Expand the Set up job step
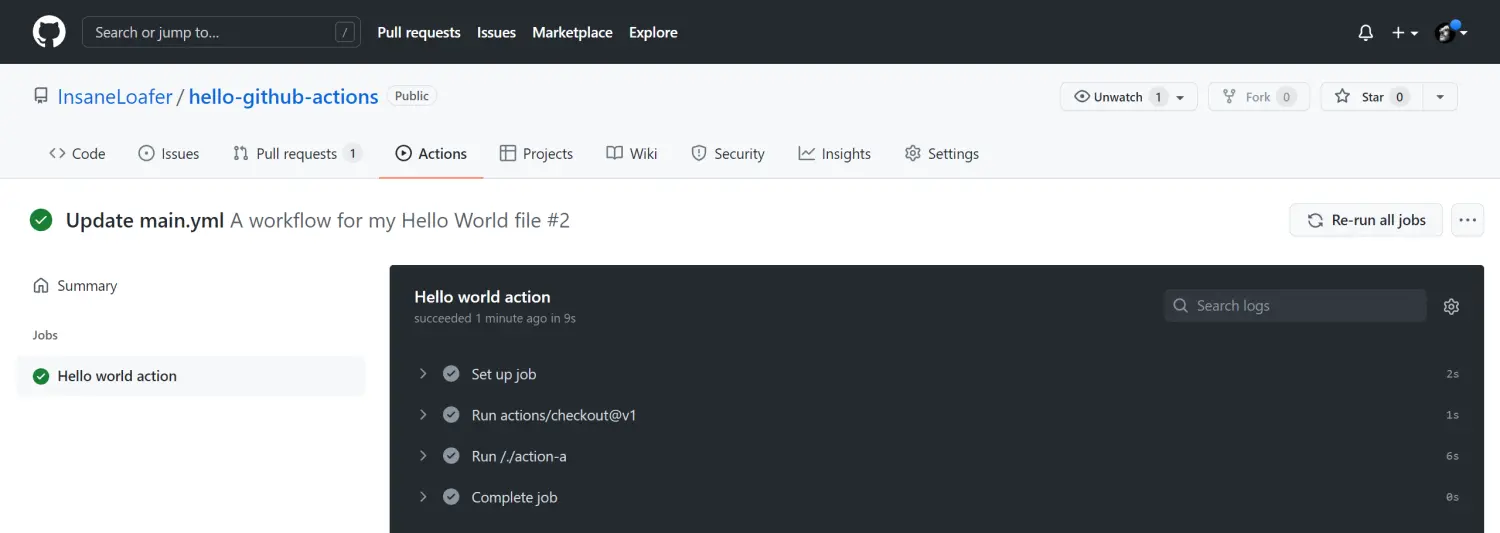This screenshot has width=1500, height=533. click(x=423, y=374)
